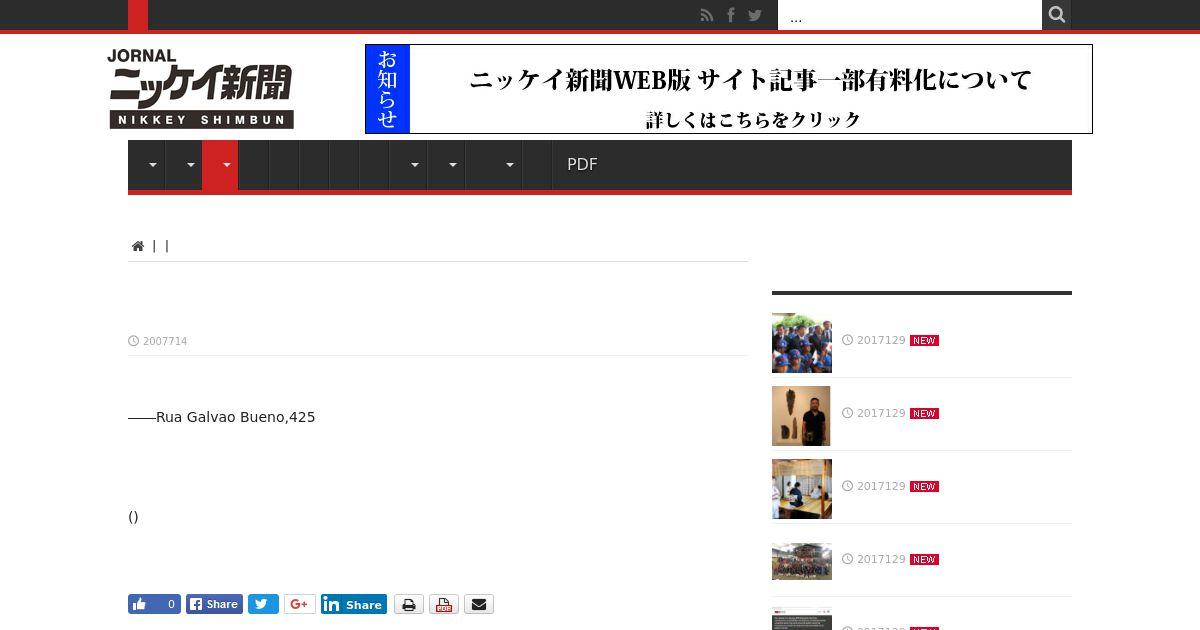Expand the red highlighted nav dropdown
The image size is (1200, 630).
pyautogui.click(x=220, y=165)
